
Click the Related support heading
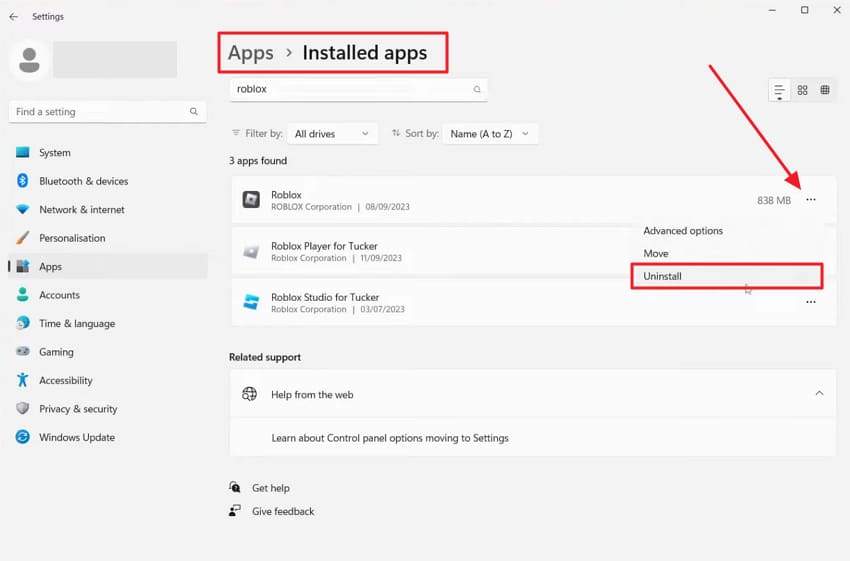[x=265, y=357]
